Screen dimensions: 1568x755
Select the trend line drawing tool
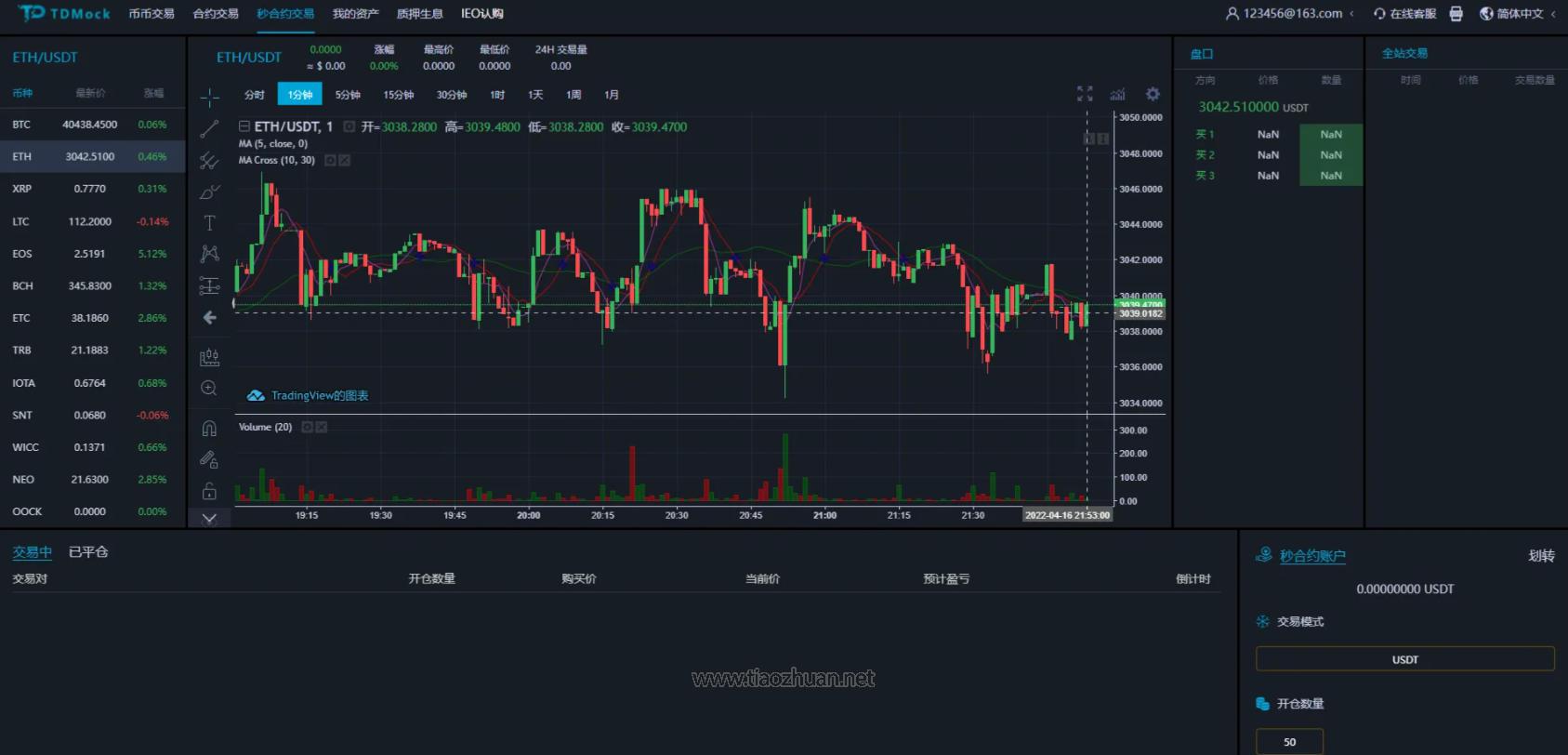[x=209, y=128]
